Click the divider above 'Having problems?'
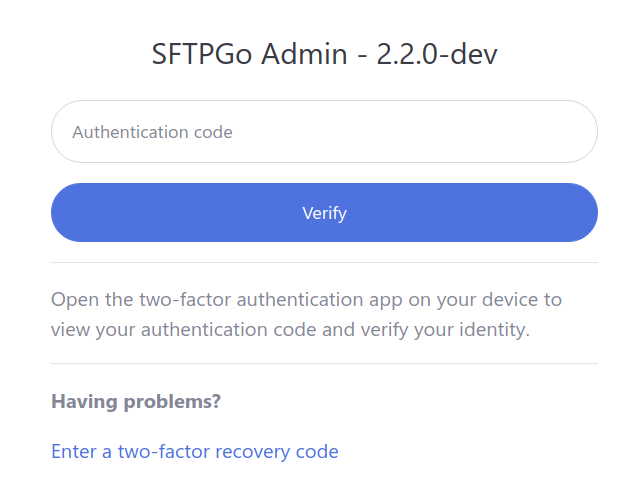This screenshot has width=631, height=494. (324, 363)
